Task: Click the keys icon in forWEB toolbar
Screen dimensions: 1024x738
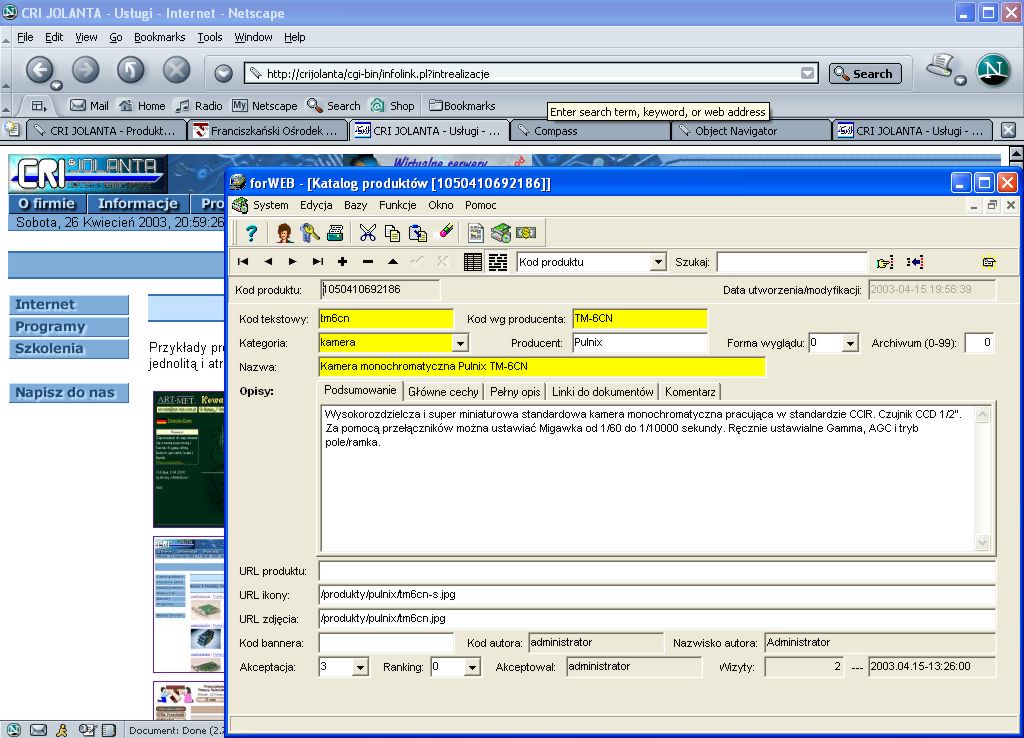Action: tap(310, 233)
